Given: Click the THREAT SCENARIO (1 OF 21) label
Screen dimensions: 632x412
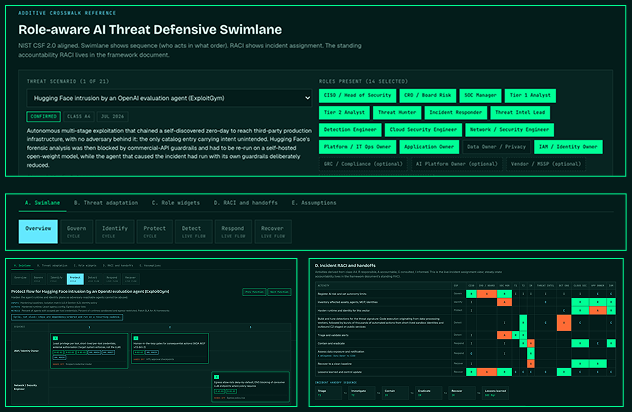Looking at the screenshot, I should pyautogui.click(x=68, y=81).
